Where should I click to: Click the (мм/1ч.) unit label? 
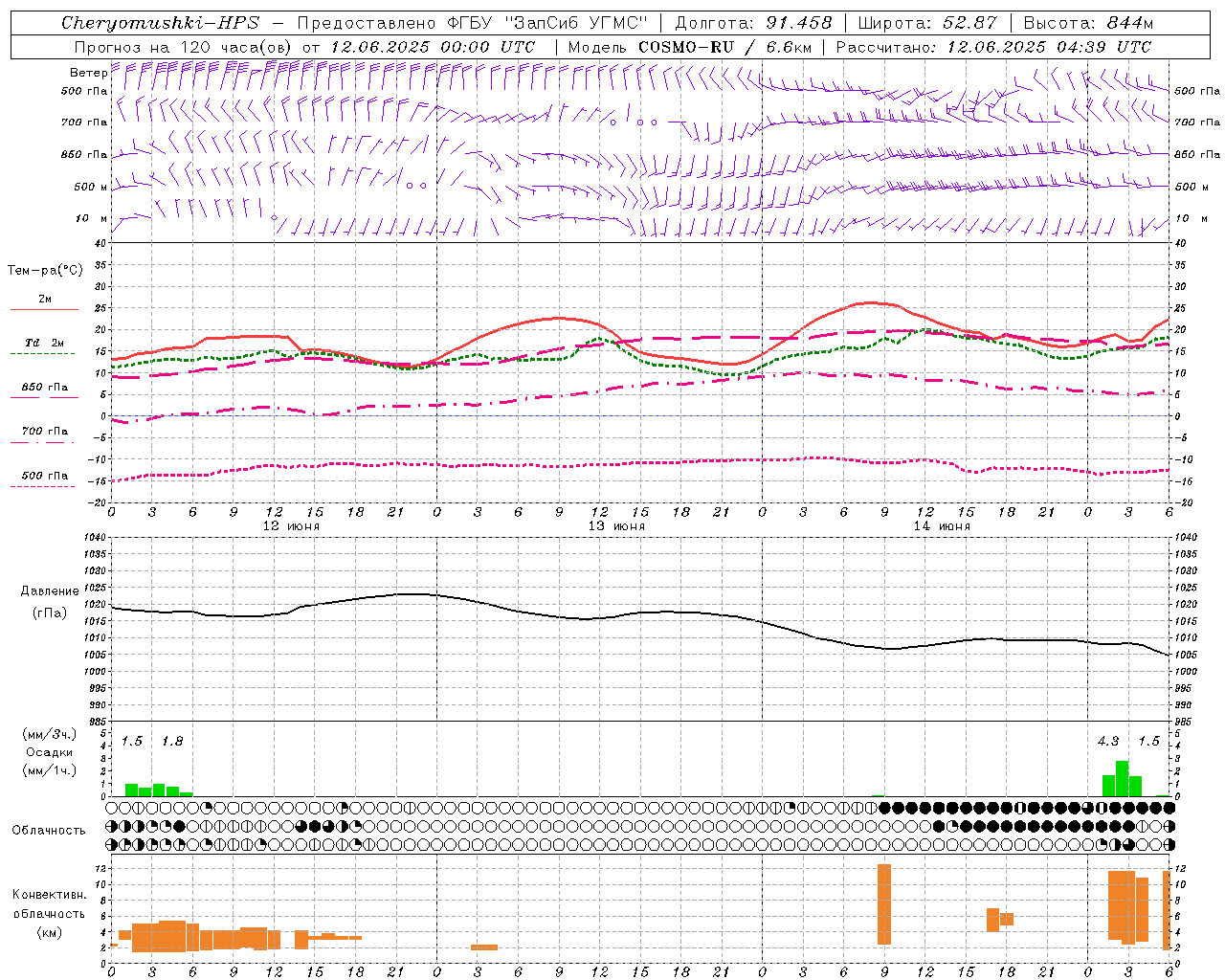coord(50,770)
